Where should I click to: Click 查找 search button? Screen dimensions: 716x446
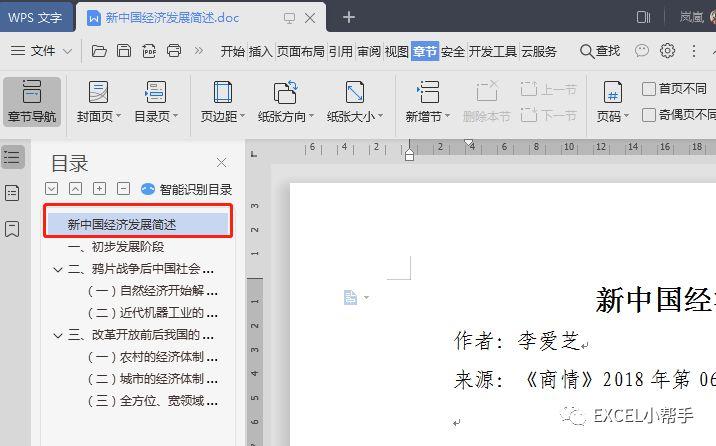pyautogui.click(x=600, y=51)
